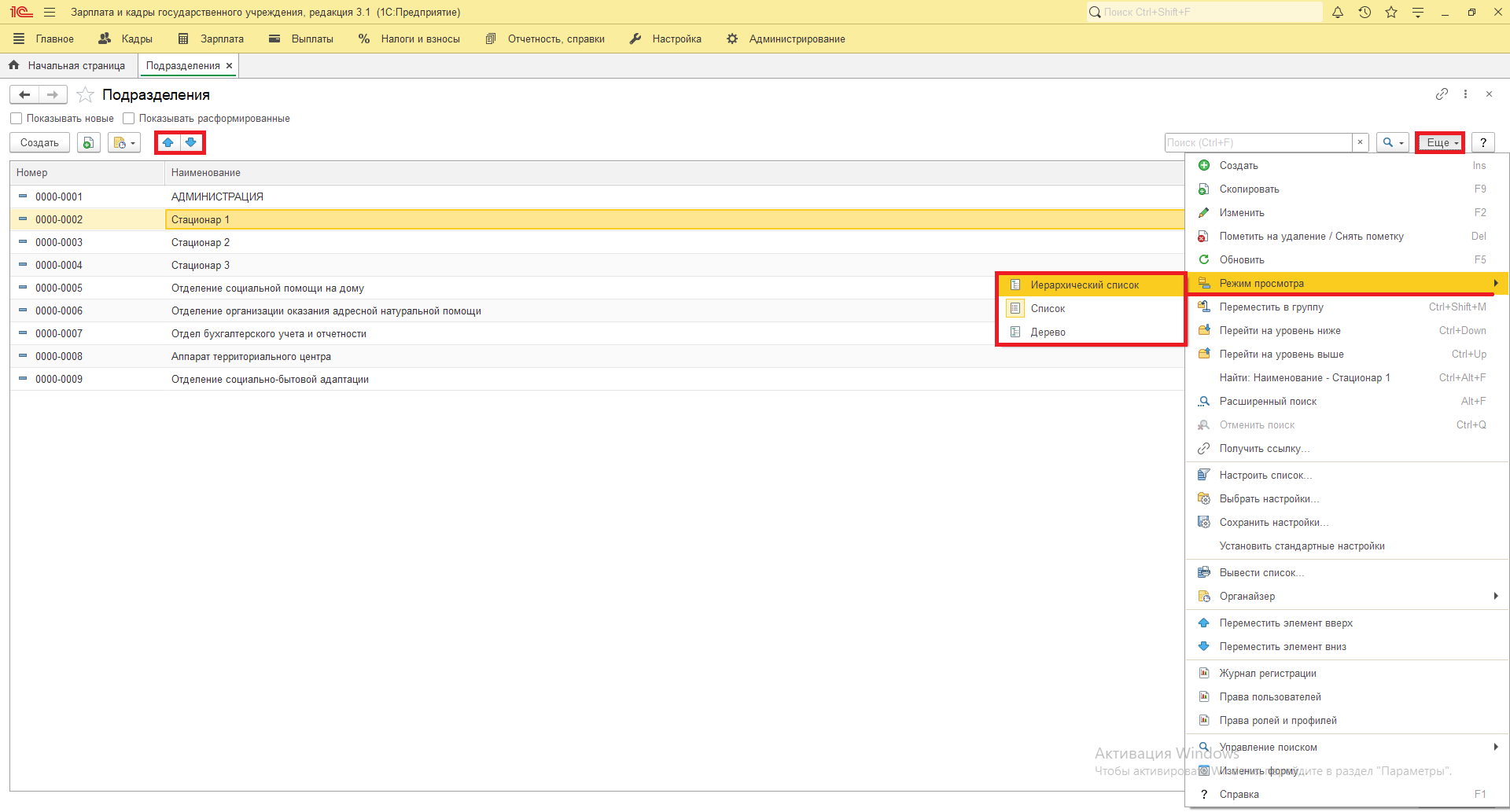This screenshot has width=1510, height=812.
Task: Open the Настройка section
Action: 665,39
